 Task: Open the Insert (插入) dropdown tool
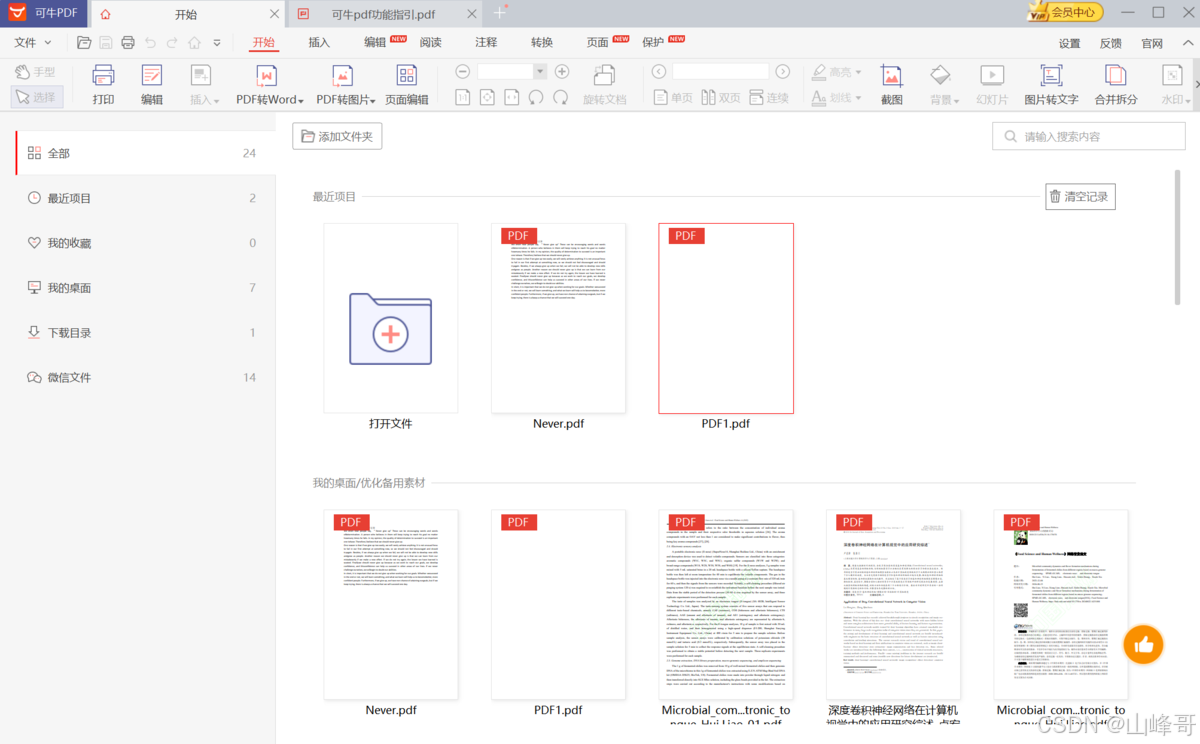coord(204,85)
